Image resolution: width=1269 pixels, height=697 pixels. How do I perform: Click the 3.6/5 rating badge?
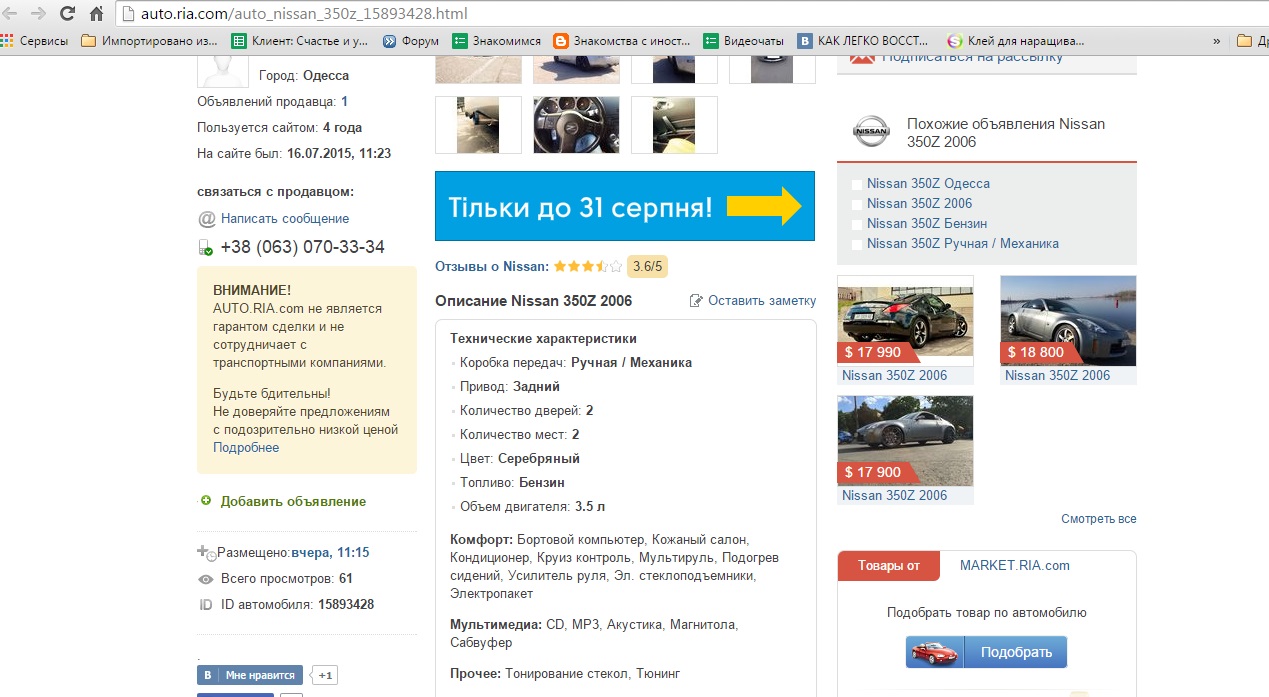point(648,266)
